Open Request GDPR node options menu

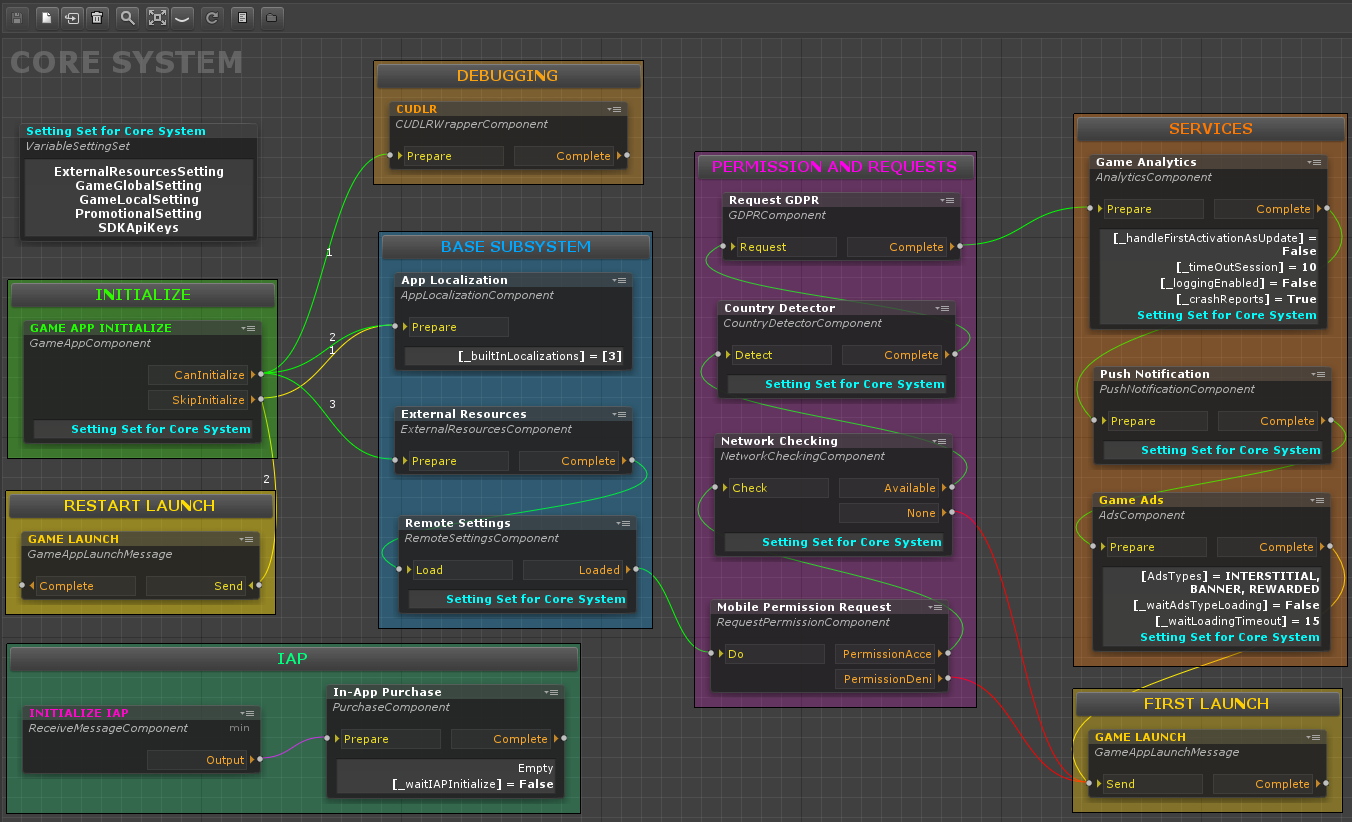(947, 200)
